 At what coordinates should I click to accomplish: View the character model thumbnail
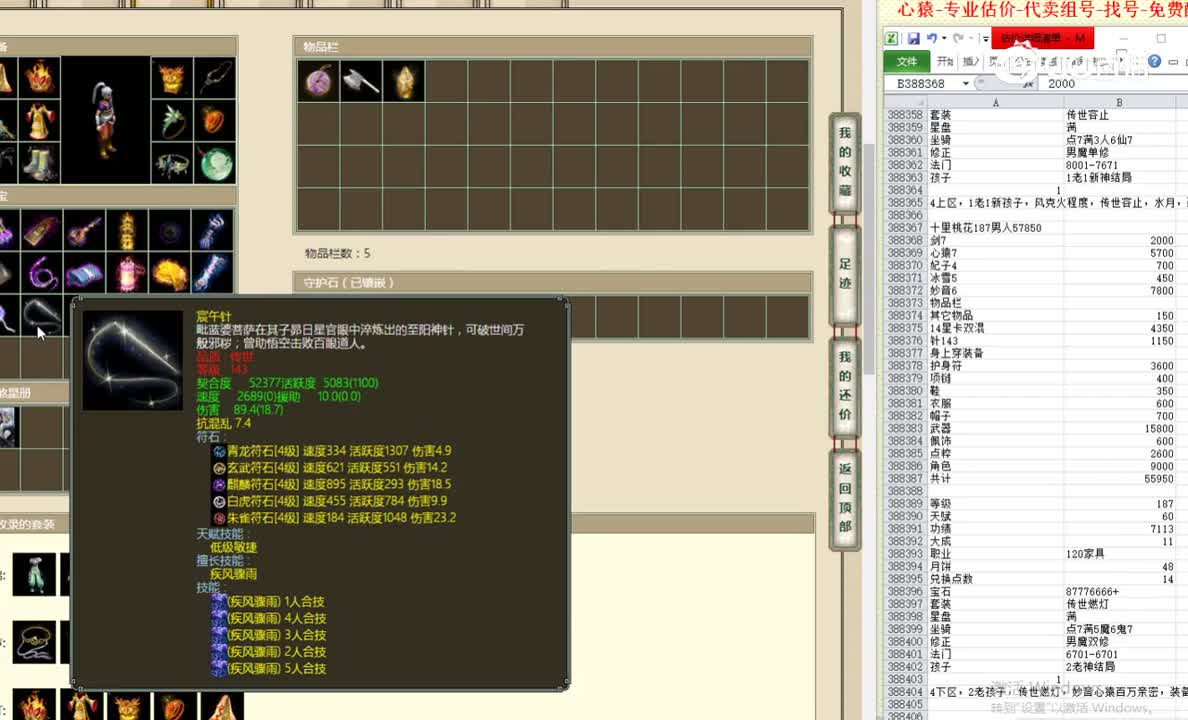(105, 120)
